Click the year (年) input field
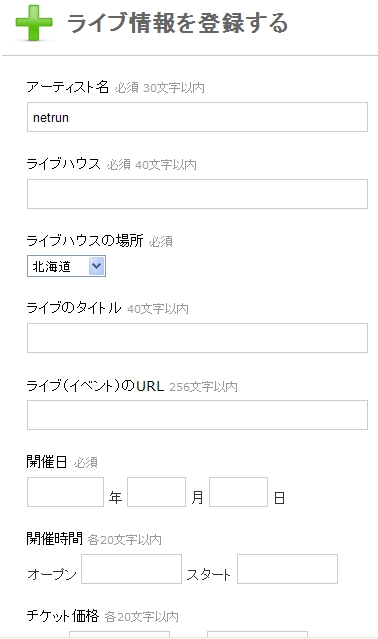Image resolution: width=378 pixels, height=639 pixels. click(65, 492)
